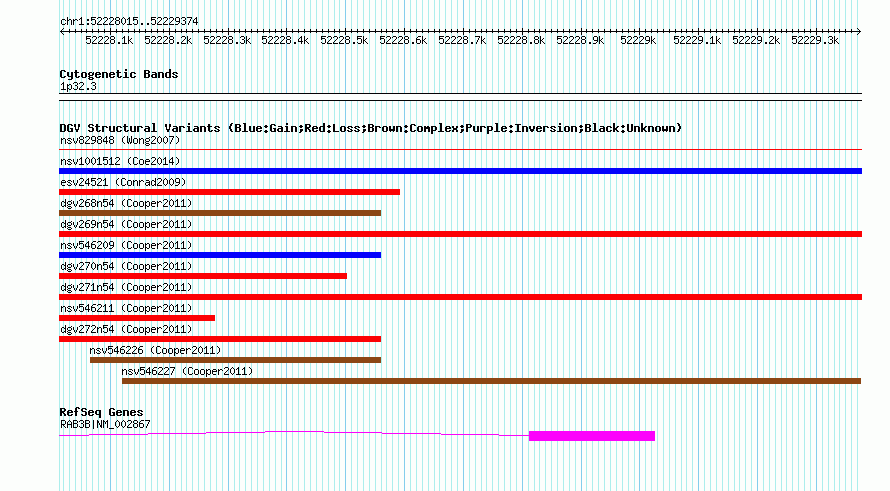890x491 pixels.
Task: Click the 52228.2k ruler tick label
Action: tap(168, 41)
